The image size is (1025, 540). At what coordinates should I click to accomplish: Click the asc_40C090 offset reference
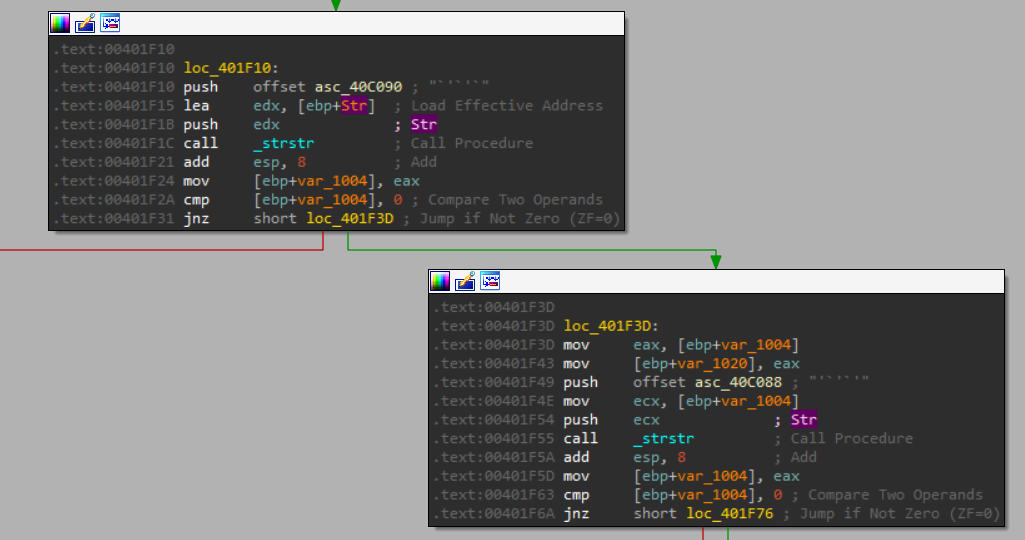359,87
